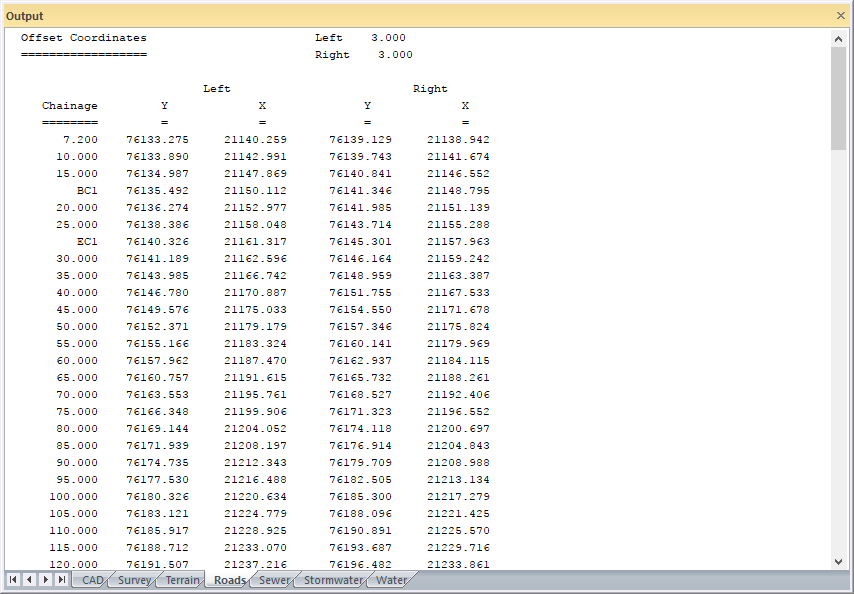
Task: Grab the vertical scrollbar thumb
Action: pos(839,98)
